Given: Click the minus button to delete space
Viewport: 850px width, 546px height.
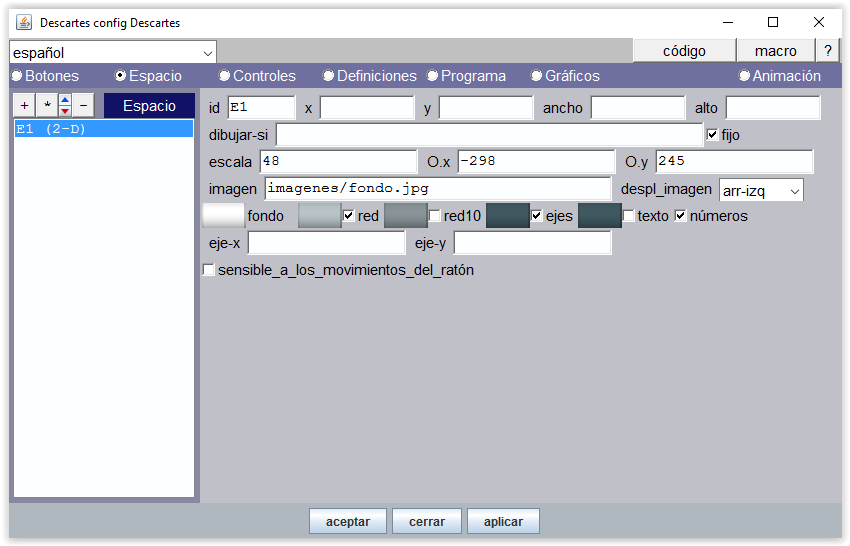Looking at the screenshot, I should (83, 105).
